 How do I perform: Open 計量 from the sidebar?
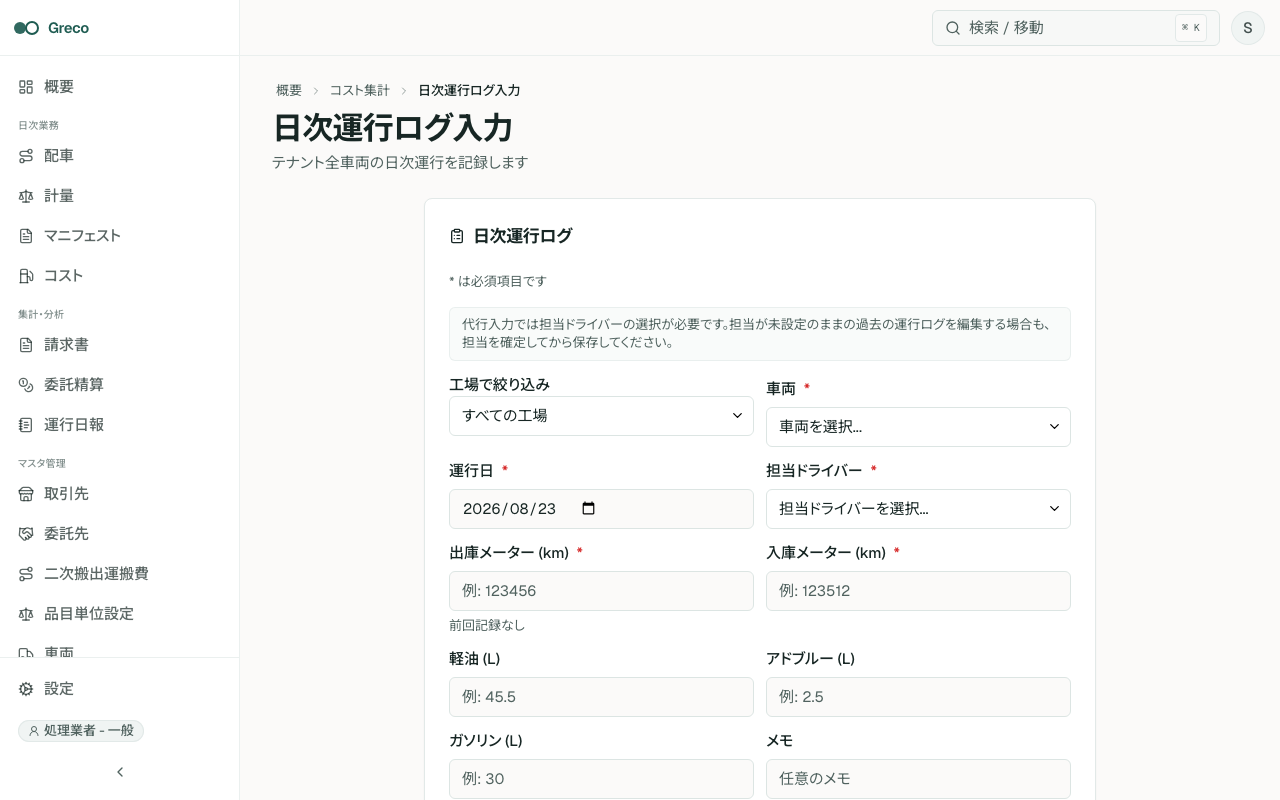coord(119,196)
